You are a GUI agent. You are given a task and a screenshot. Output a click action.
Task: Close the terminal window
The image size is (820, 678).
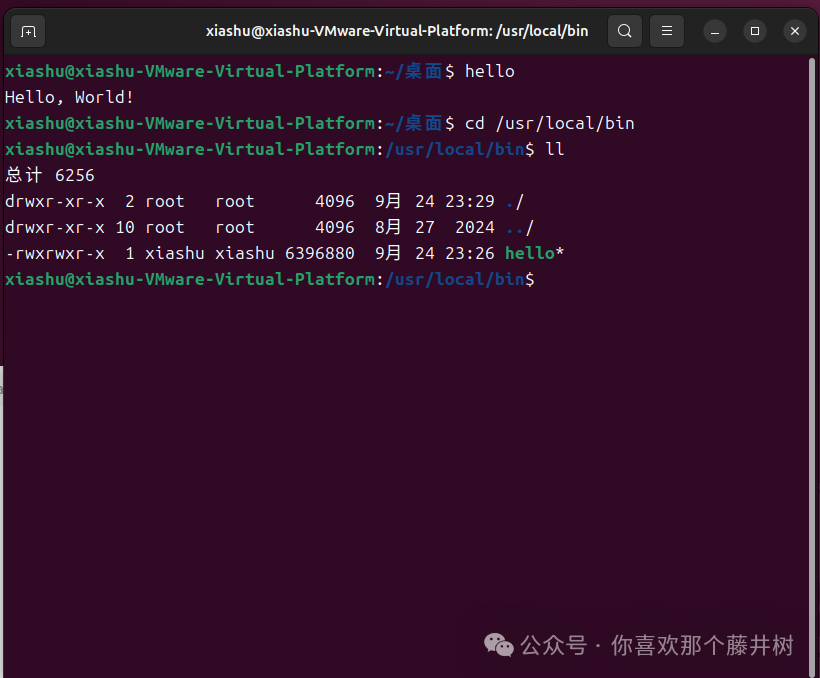click(x=795, y=31)
